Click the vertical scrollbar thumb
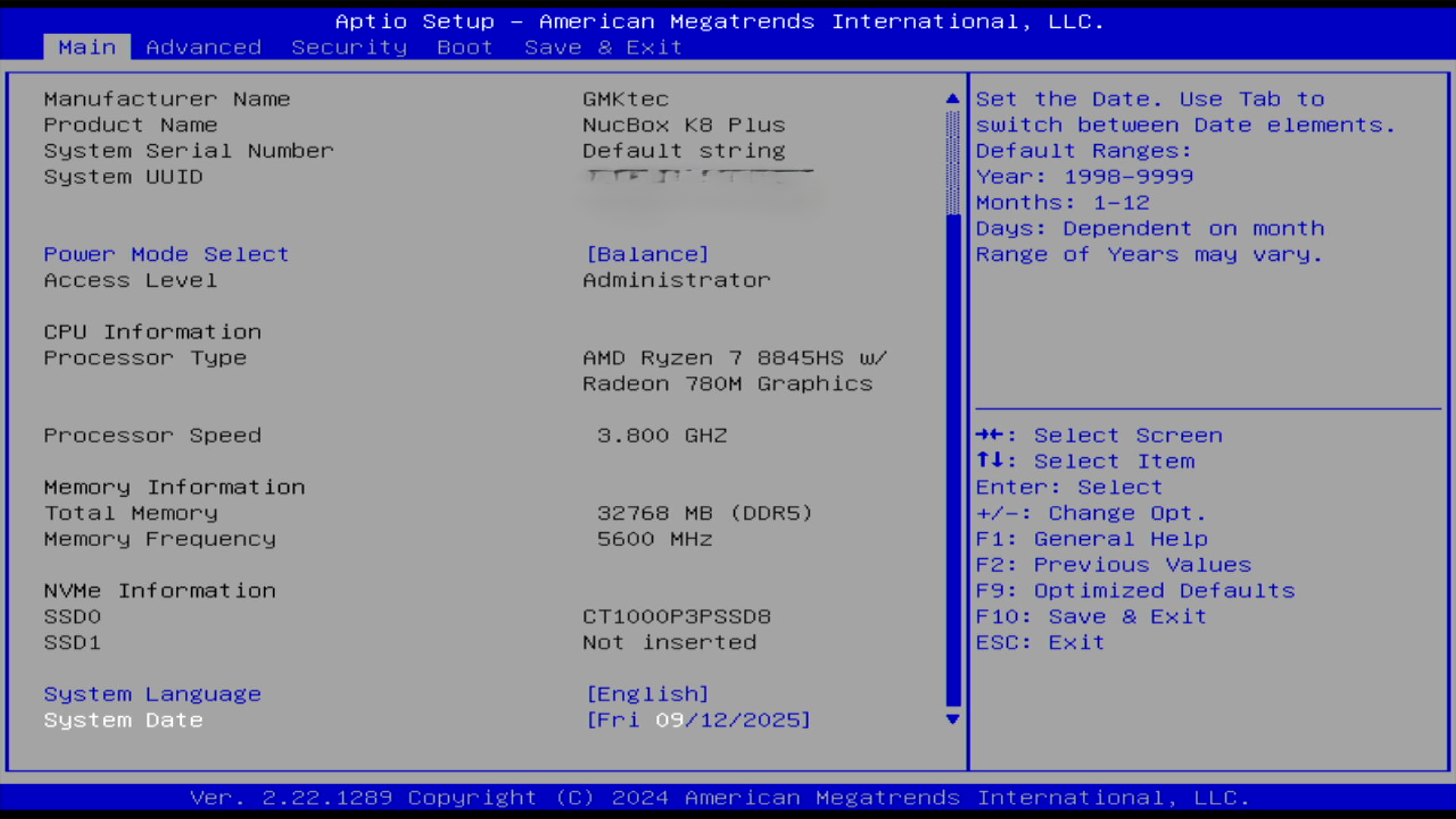This screenshot has height=819, width=1456. [952, 459]
